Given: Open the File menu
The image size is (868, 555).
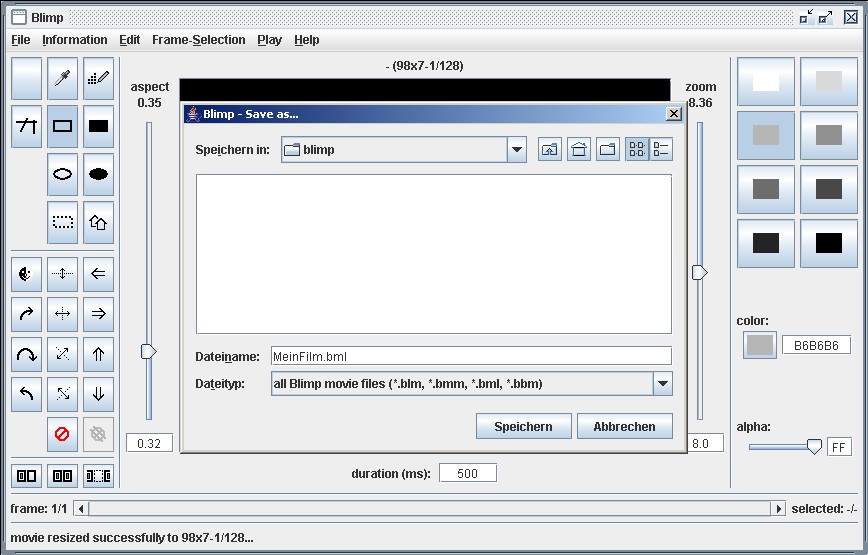Looking at the screenshot, I should click(x=21, y=40).
